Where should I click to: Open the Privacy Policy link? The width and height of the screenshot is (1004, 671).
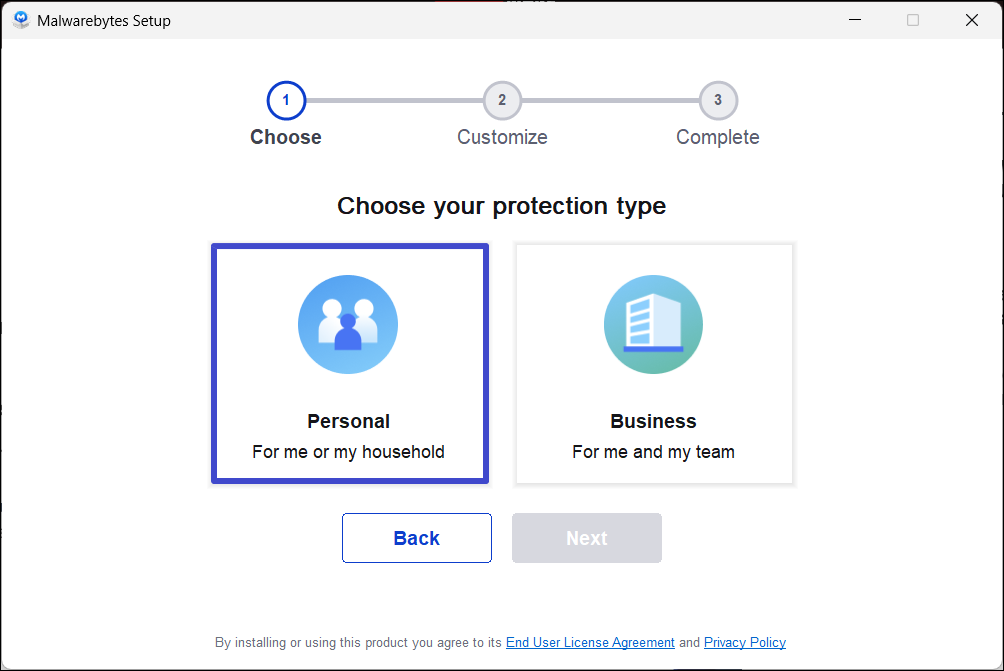pos(745,643)
